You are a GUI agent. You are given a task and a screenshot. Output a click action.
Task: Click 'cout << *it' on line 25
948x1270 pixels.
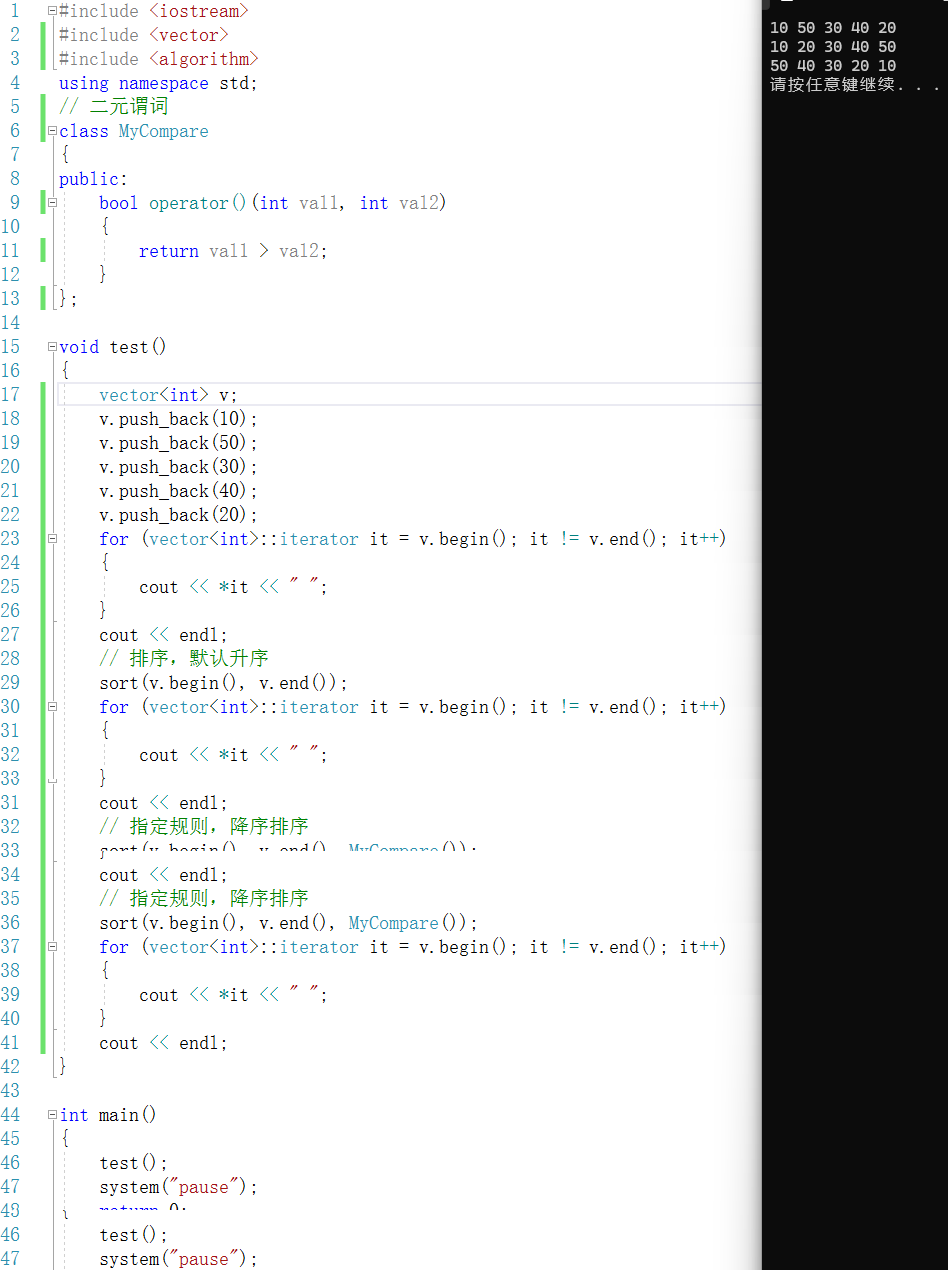(x=193, y=587)
